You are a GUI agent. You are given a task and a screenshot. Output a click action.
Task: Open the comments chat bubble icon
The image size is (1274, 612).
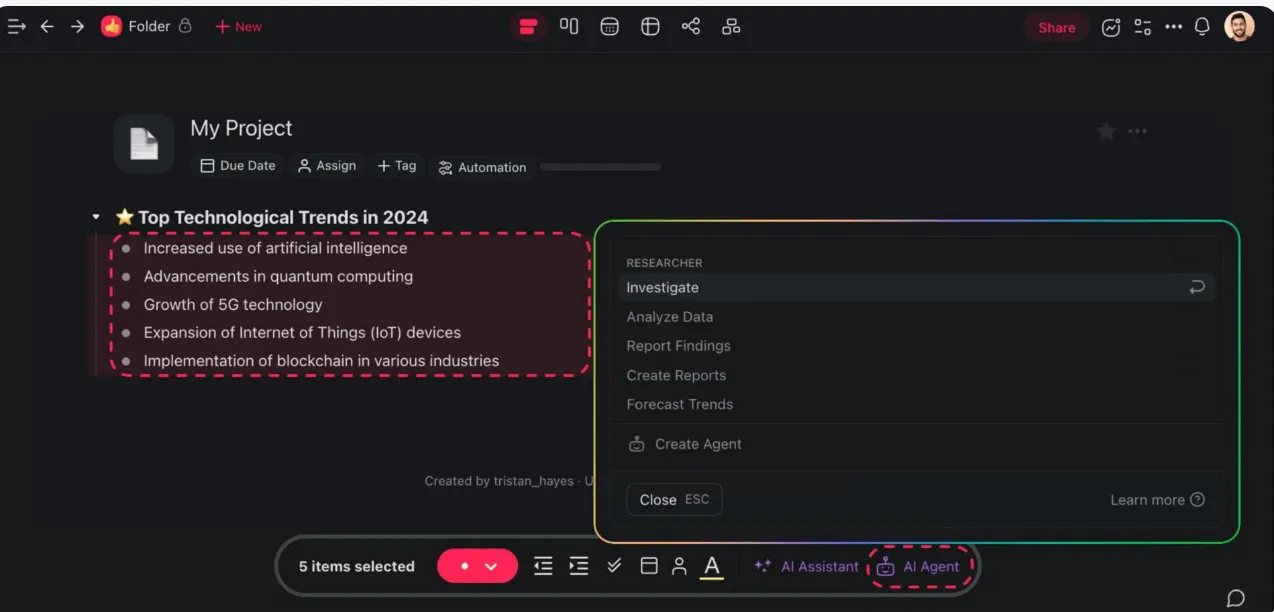[x=1236, y=598]
